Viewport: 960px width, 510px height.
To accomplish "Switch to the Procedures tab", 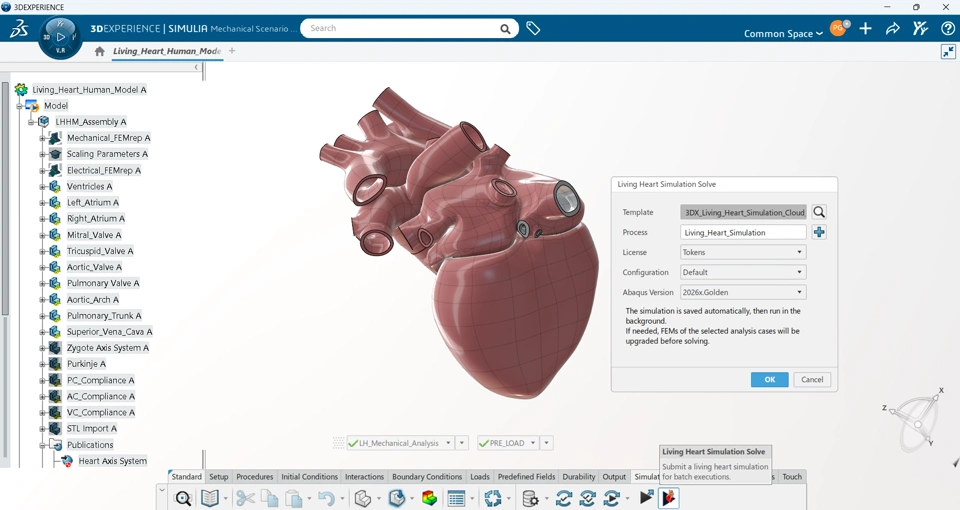I will click(255, 476).
